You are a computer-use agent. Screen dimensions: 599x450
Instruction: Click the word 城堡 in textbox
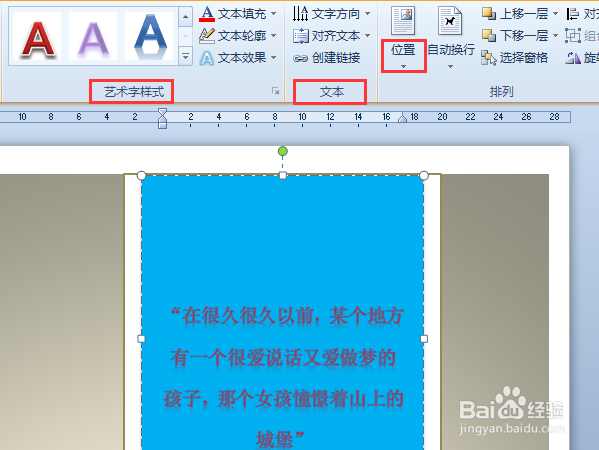click(274, 439)
